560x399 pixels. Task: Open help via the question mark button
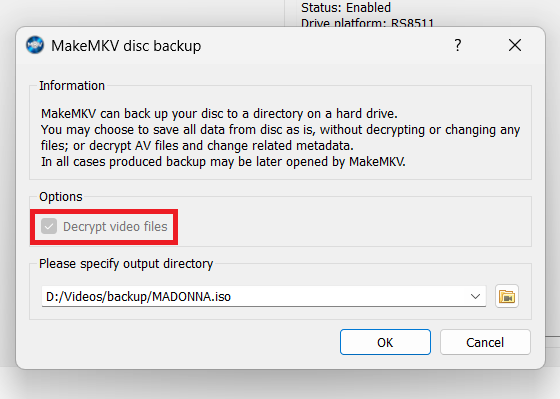click(458, 45)
